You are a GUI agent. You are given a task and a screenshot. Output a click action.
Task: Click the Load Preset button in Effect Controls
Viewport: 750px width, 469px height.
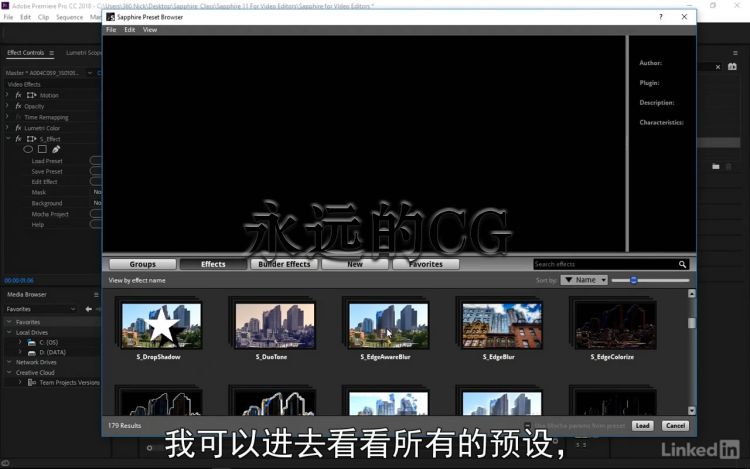(96, 161)
